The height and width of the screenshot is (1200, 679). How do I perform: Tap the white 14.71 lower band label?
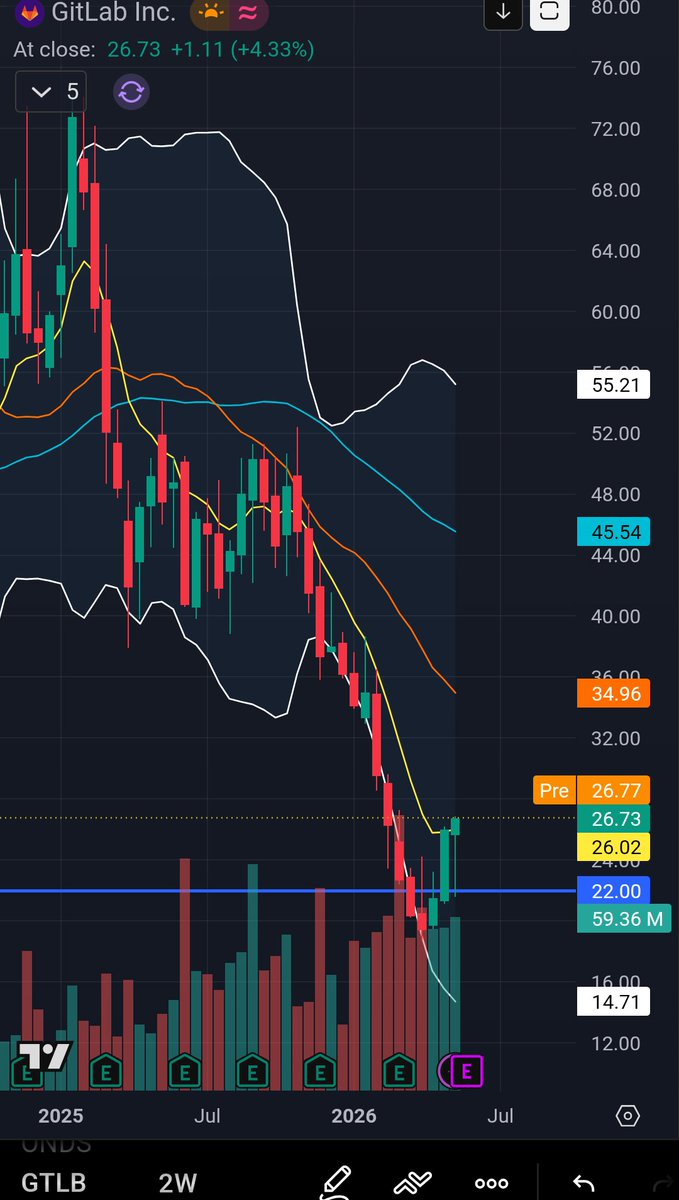click(613, 1001)
